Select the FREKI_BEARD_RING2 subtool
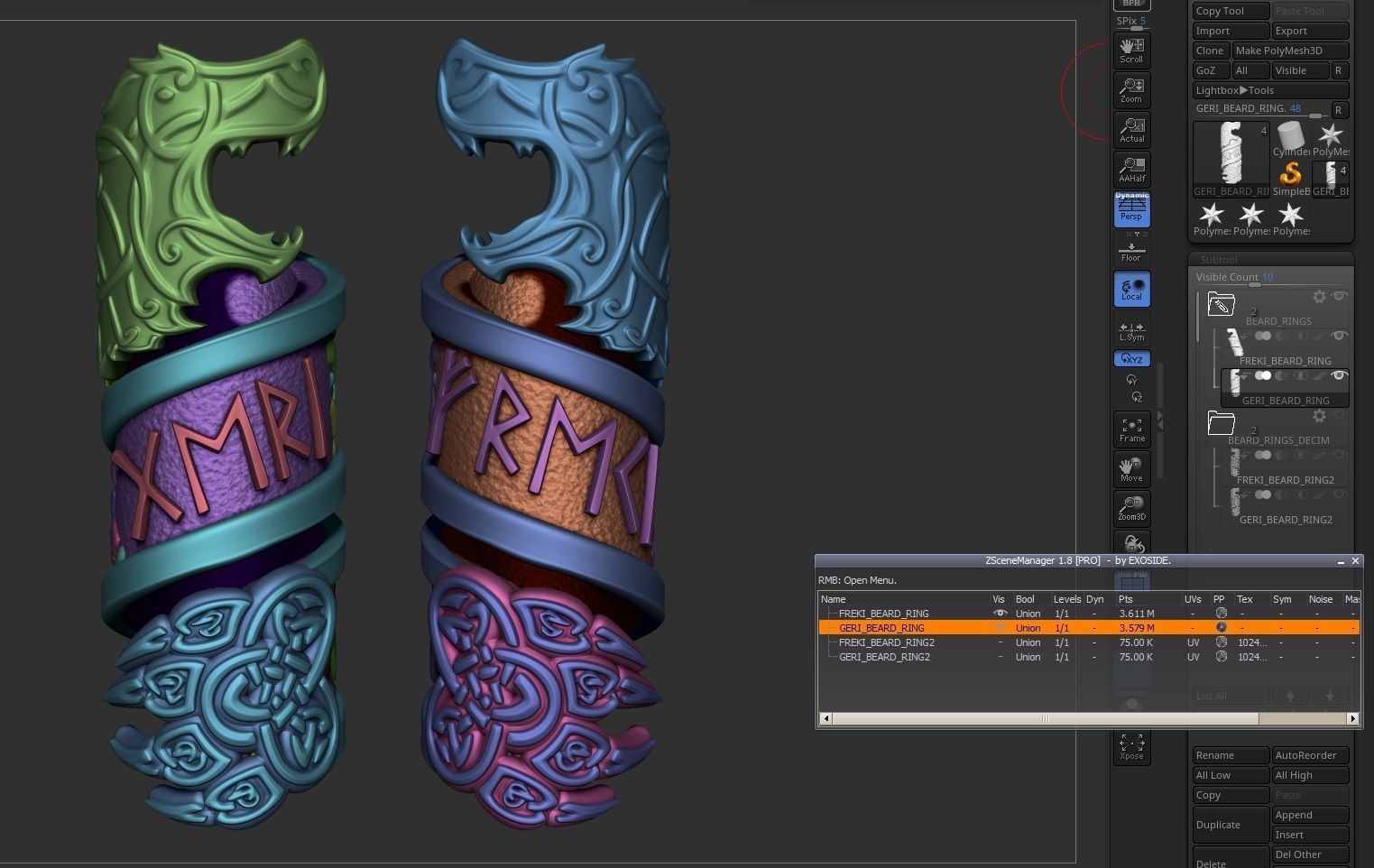 1285,467
